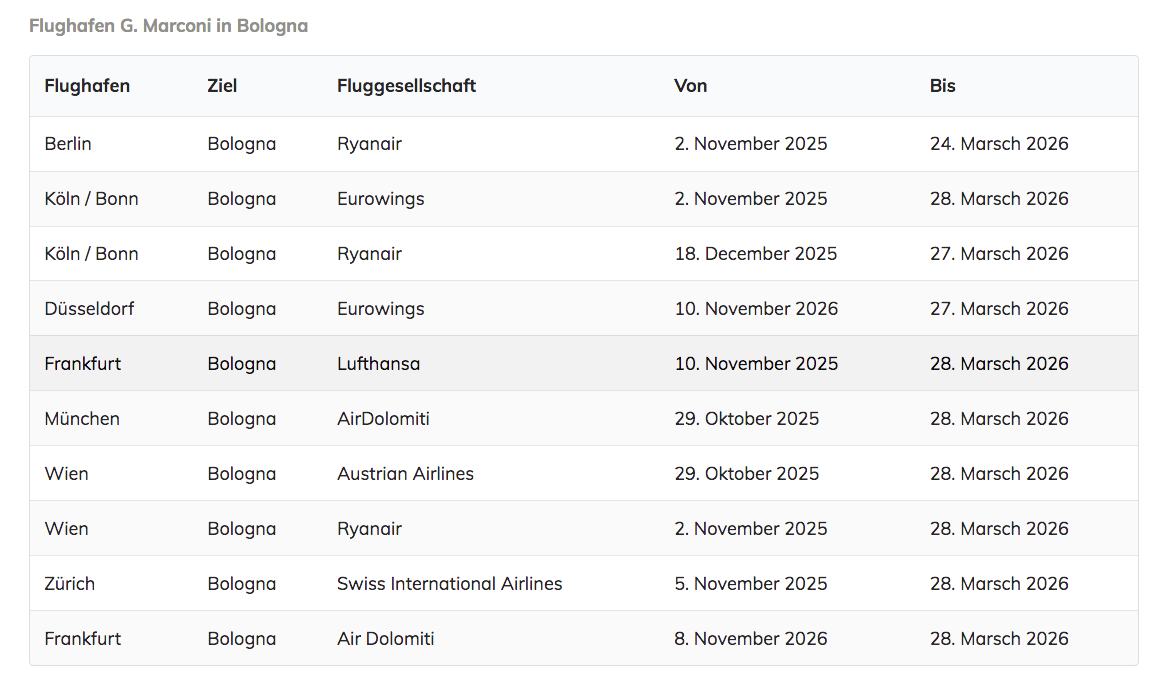This screenshot has height=697, width=1151.
Task: Select the Austrian Airlines cell
Action: [x=405, y=474]
